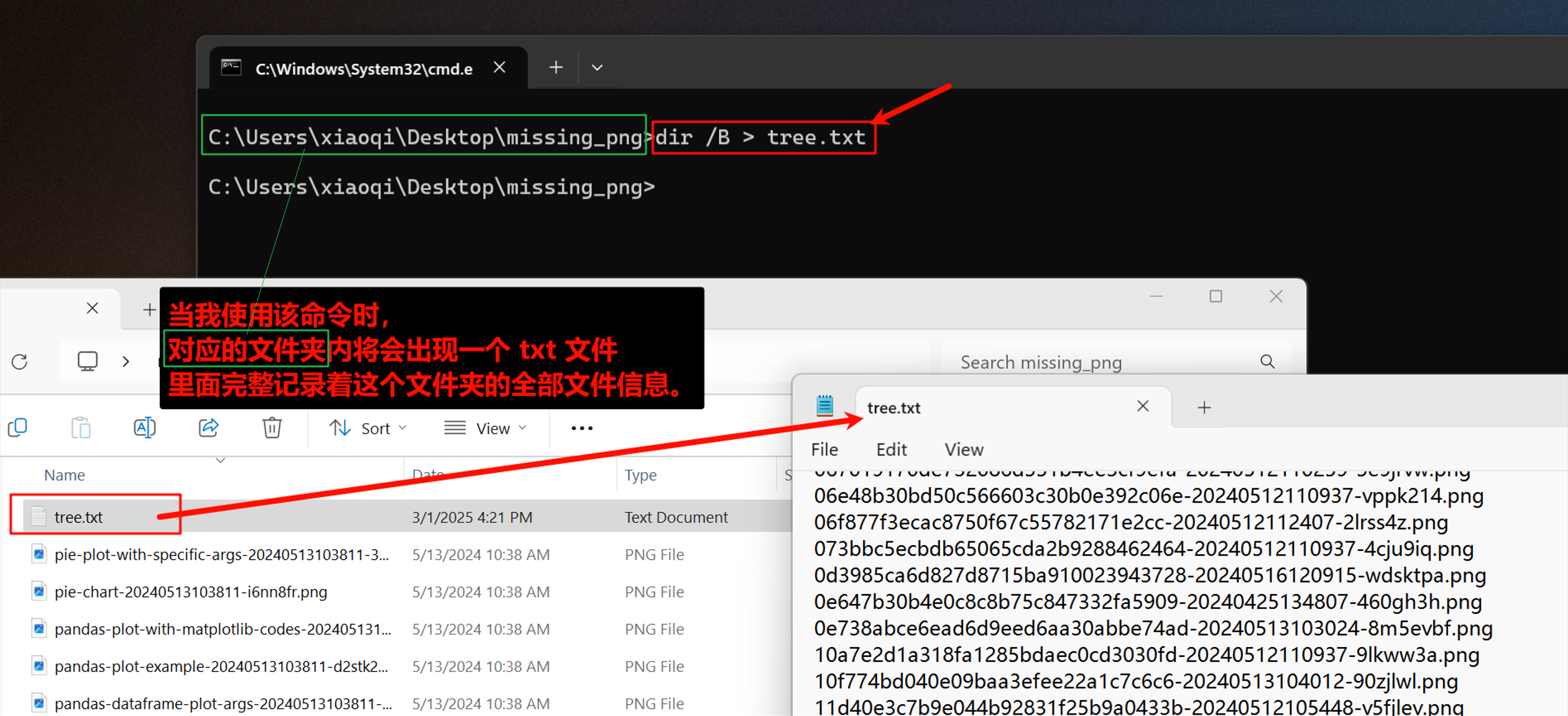Open Notepad File menu
Image resolution: width=1568 pixels, height=716 pixels.
(824, 449)
